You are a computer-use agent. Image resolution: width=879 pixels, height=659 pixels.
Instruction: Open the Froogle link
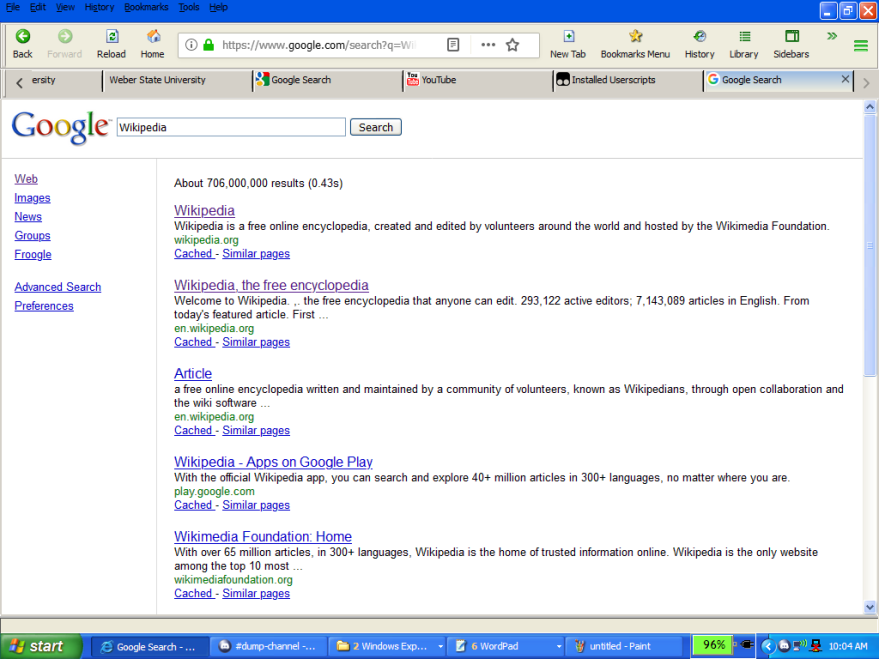(33, 254)
